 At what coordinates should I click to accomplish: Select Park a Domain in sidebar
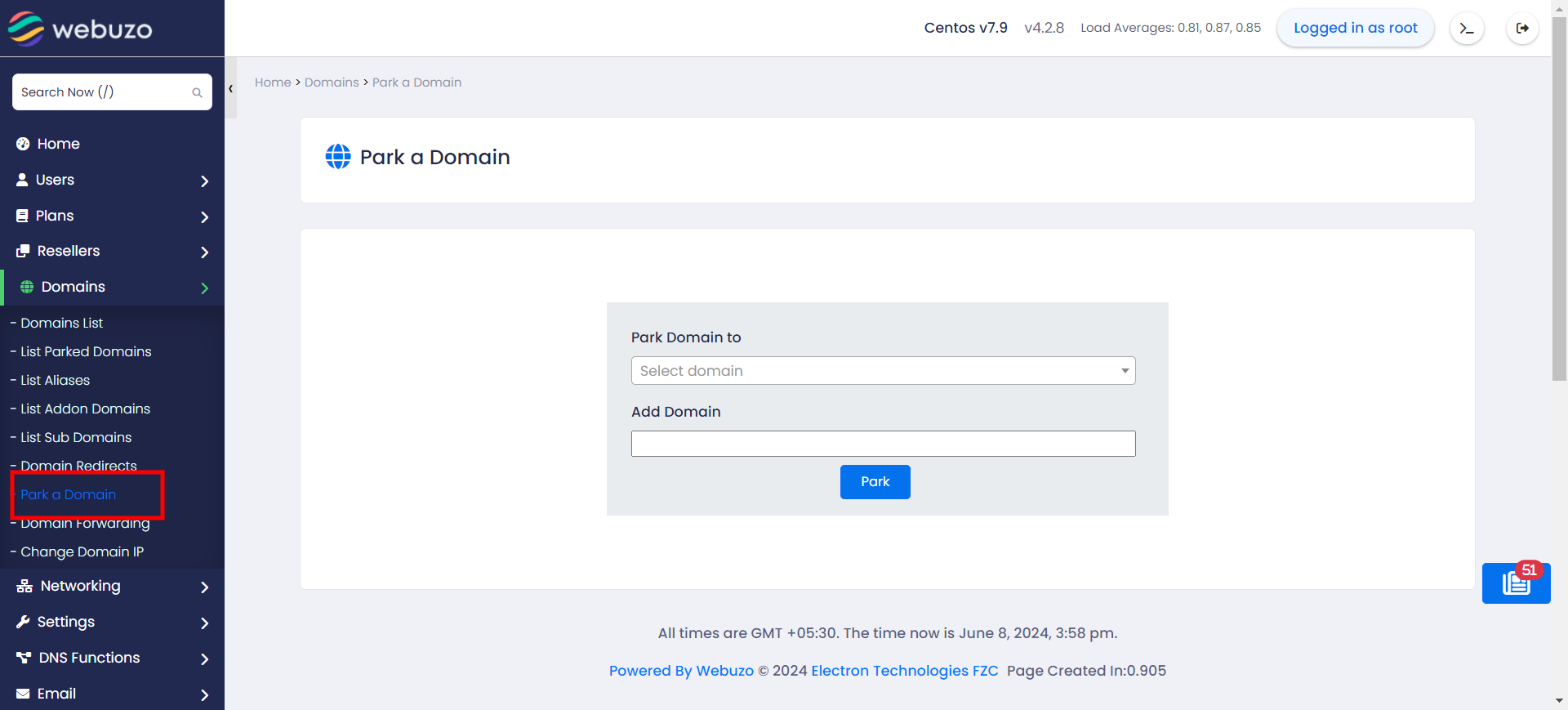[x=69, y=494]
